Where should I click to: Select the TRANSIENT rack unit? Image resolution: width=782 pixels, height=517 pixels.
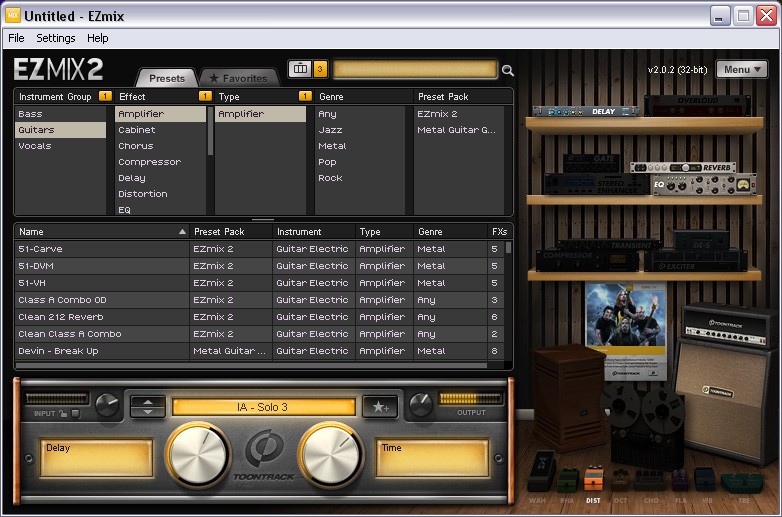[x=609, y=245]
